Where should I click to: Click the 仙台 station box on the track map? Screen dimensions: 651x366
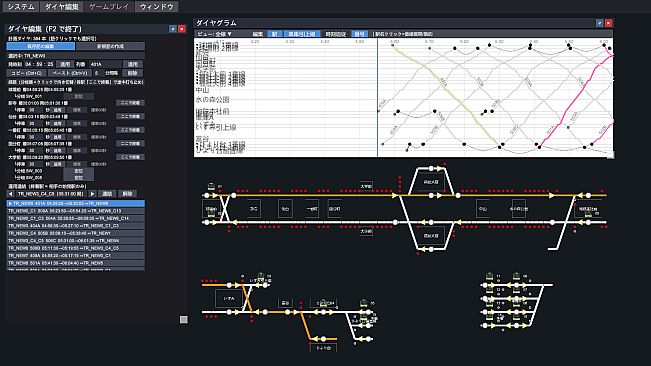point(285,209)
